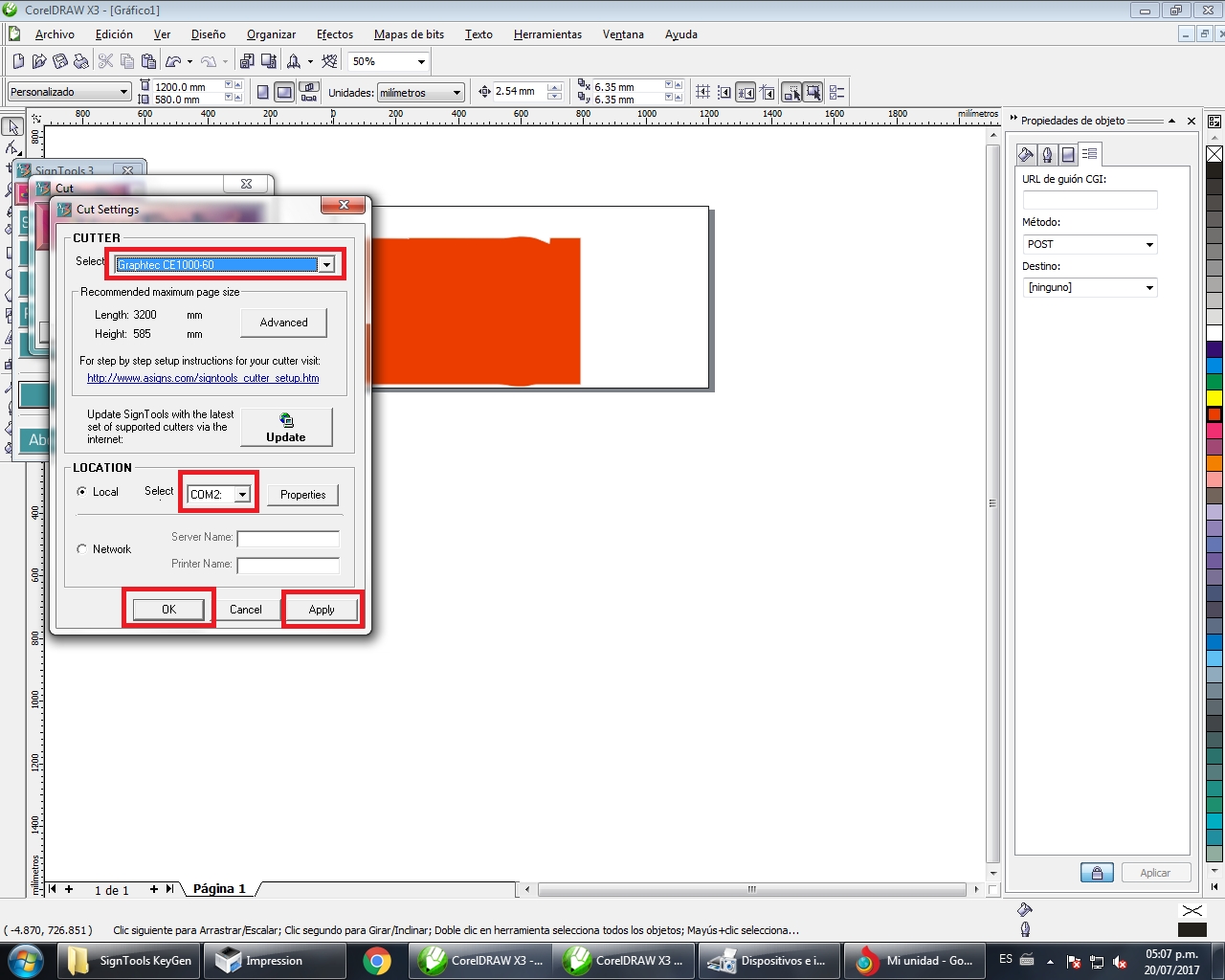The width and height of the screenshot is (1225, 980).
Task: Toggle Snap to Guidelines icon
Action: tap(724, 92)
